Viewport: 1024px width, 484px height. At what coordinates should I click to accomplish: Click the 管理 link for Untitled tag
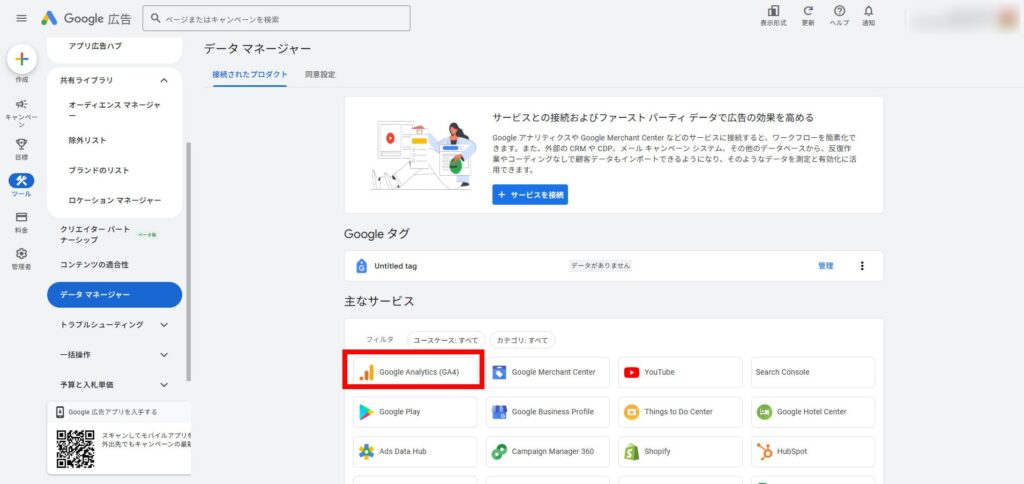825,266
